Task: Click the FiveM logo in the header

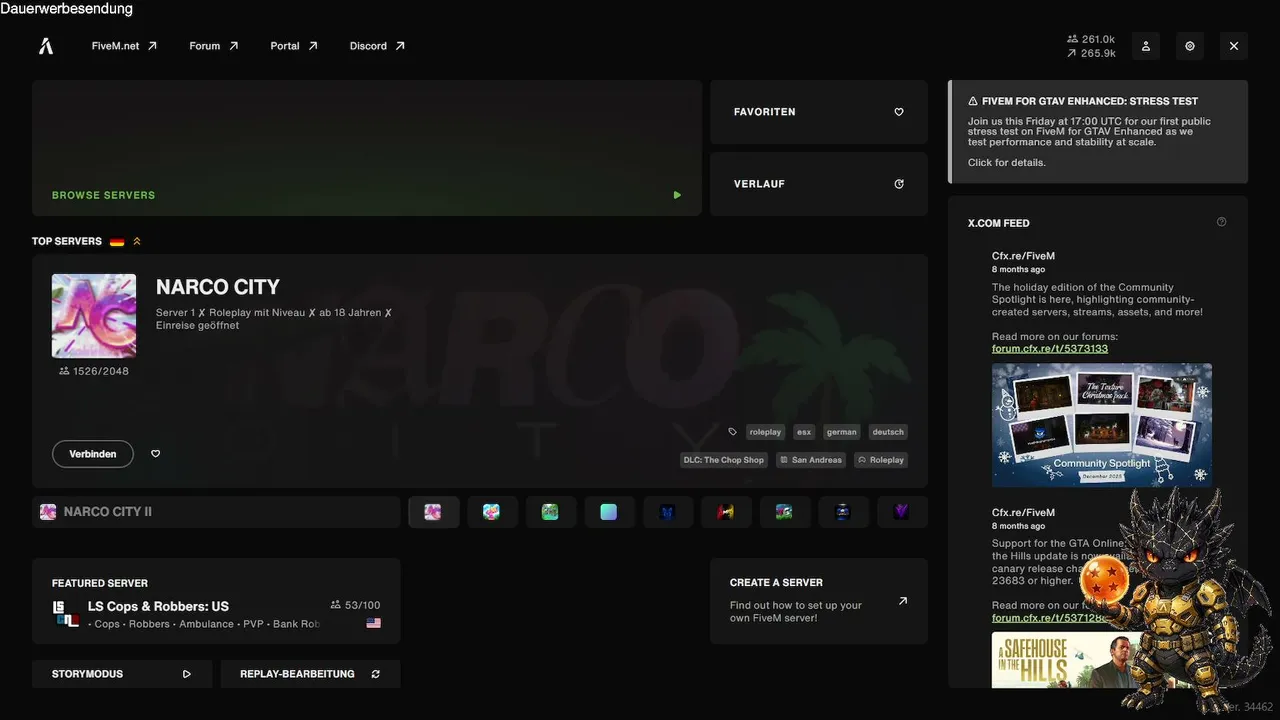Action: [x=46, y=46]
